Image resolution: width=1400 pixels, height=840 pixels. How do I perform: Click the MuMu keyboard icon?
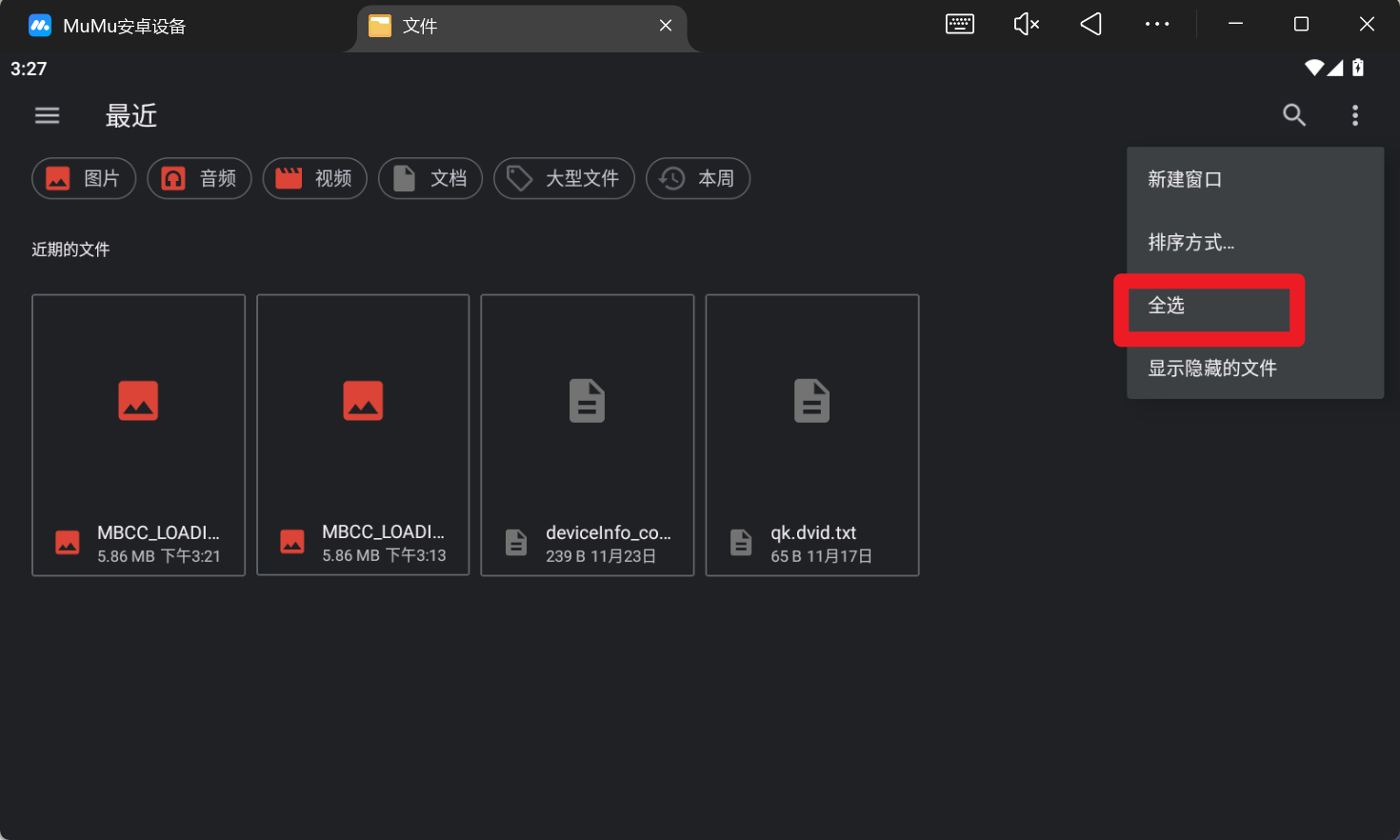point(959,25)
